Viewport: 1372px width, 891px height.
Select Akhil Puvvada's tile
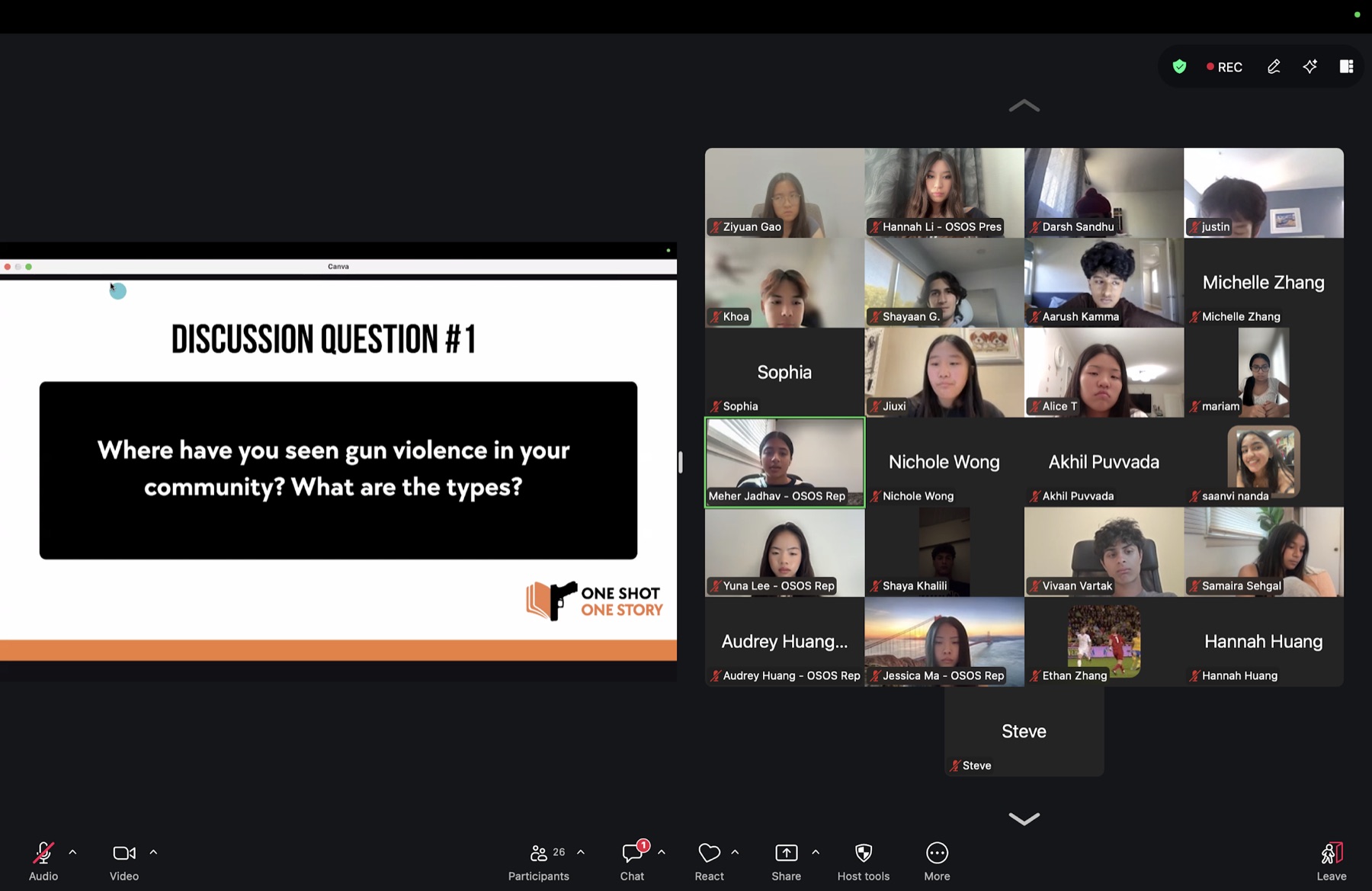[x=1104, y=462]
